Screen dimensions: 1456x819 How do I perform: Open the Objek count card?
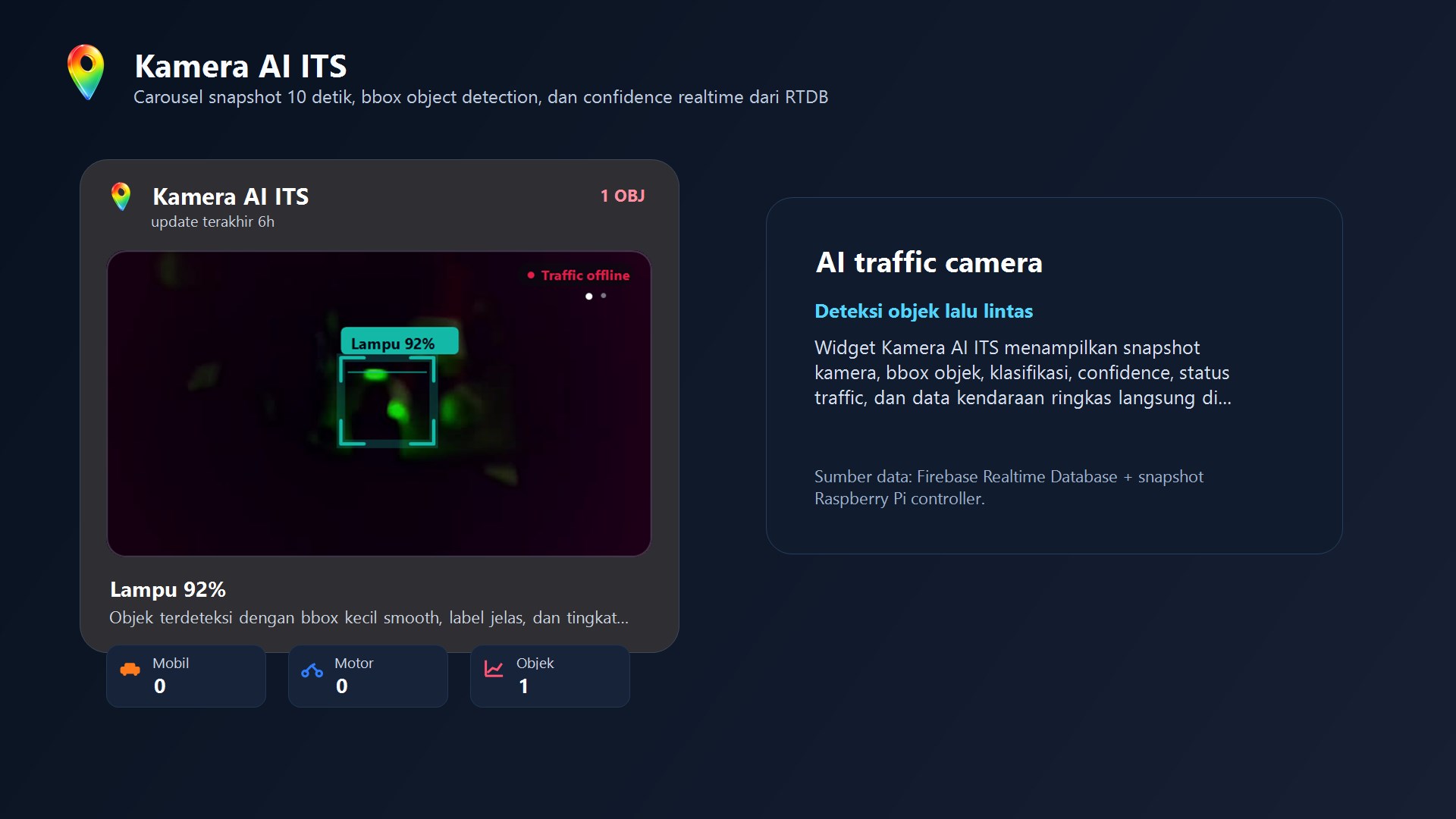[x=550, y=676]
